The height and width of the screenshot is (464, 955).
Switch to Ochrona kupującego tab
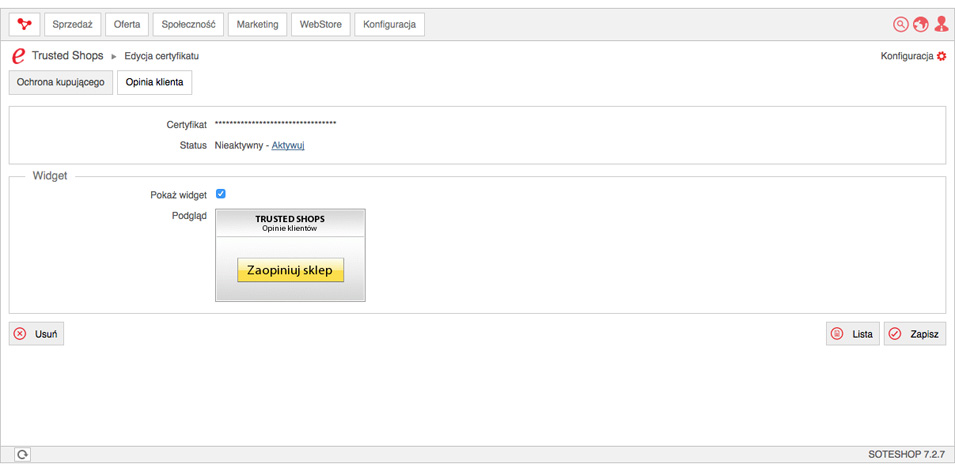(x=61, y=82)
